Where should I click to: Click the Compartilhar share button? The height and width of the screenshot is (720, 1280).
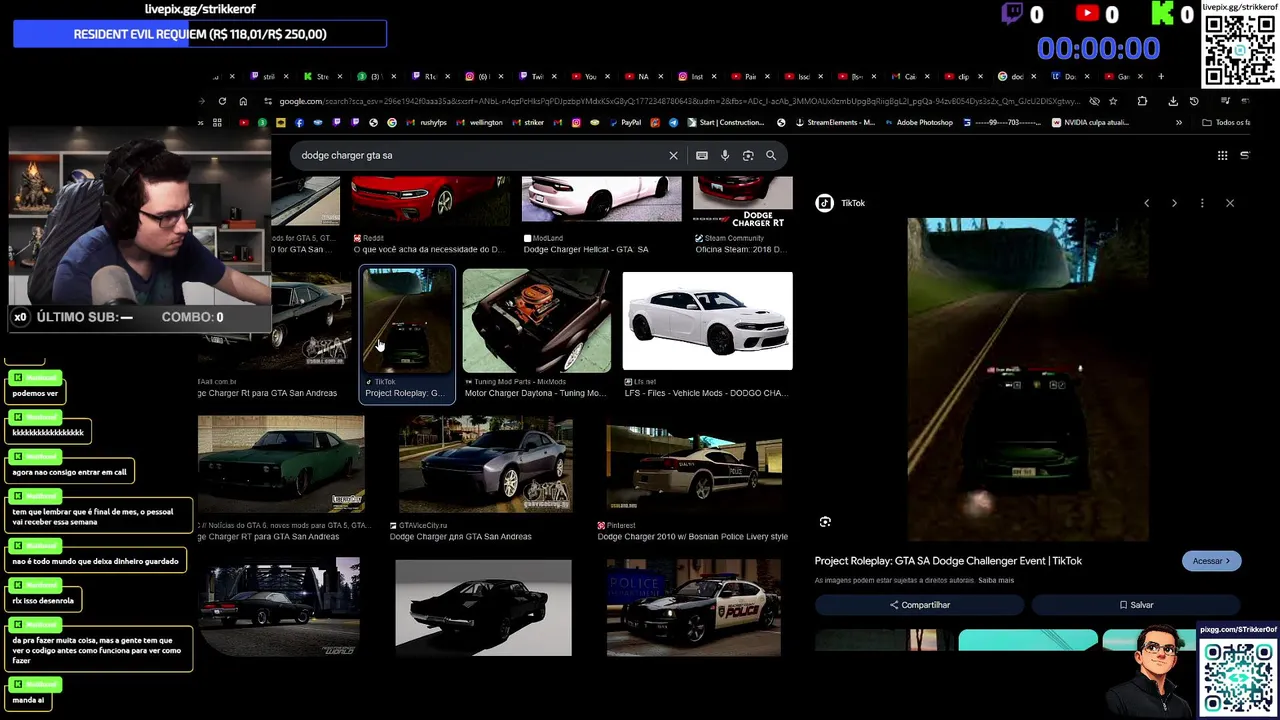pyautogui.click(x=919, y=605)
